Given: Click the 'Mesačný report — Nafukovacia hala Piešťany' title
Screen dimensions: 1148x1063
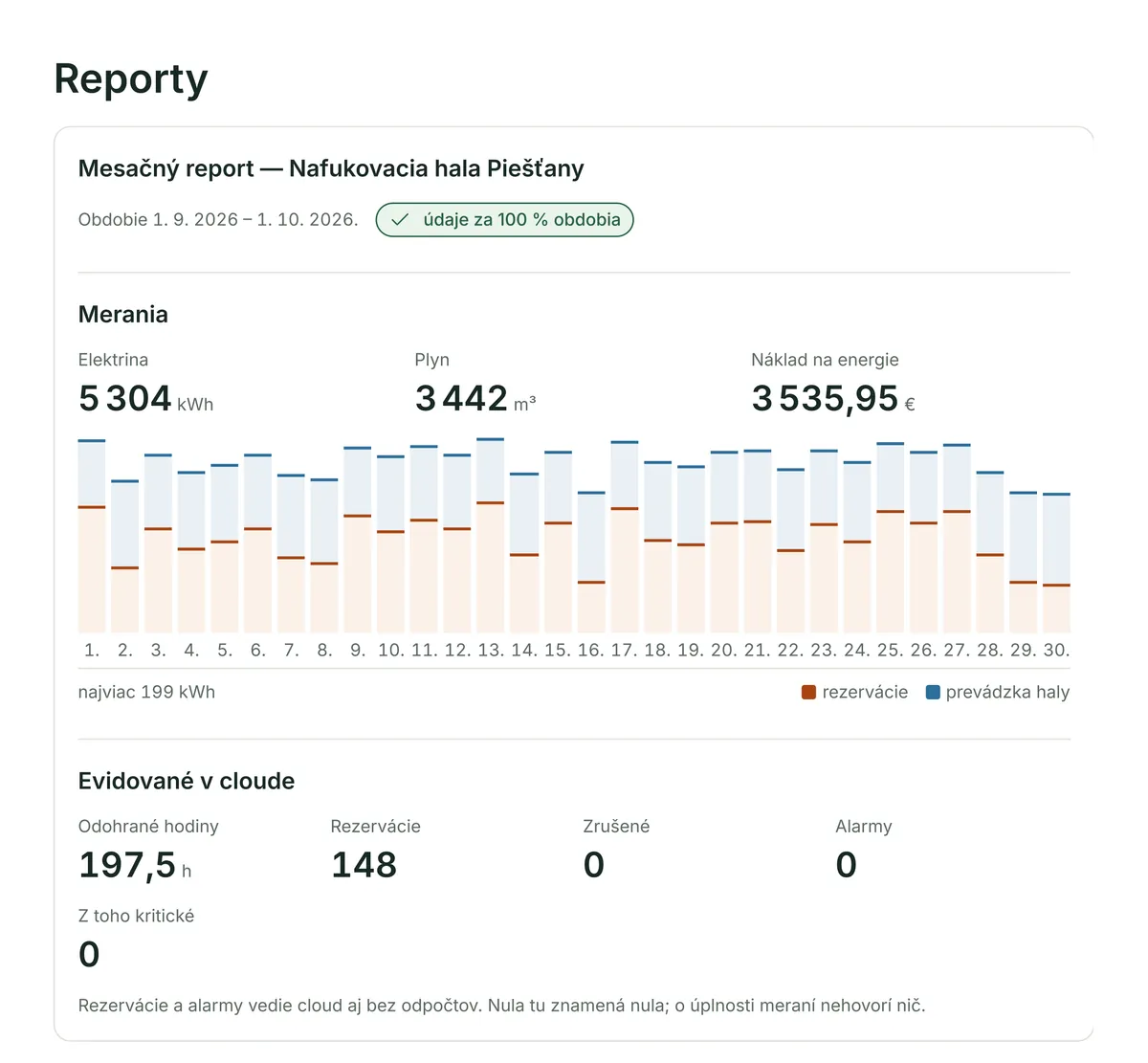Looking at the screenshot, I should pyautogui.click(x=331, y=168).
